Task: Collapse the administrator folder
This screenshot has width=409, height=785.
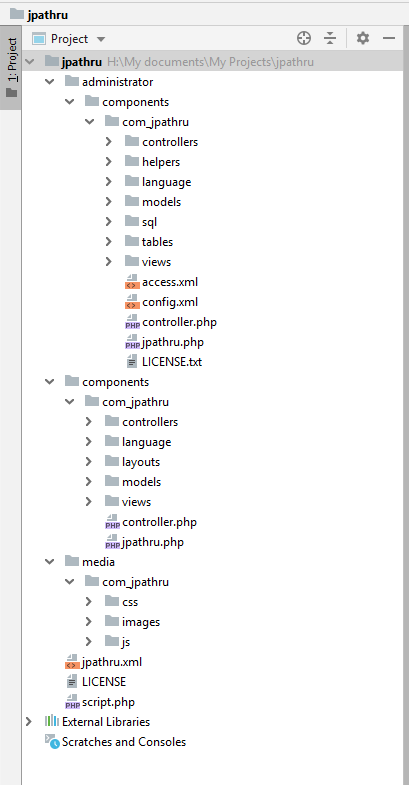Action: 49,82
